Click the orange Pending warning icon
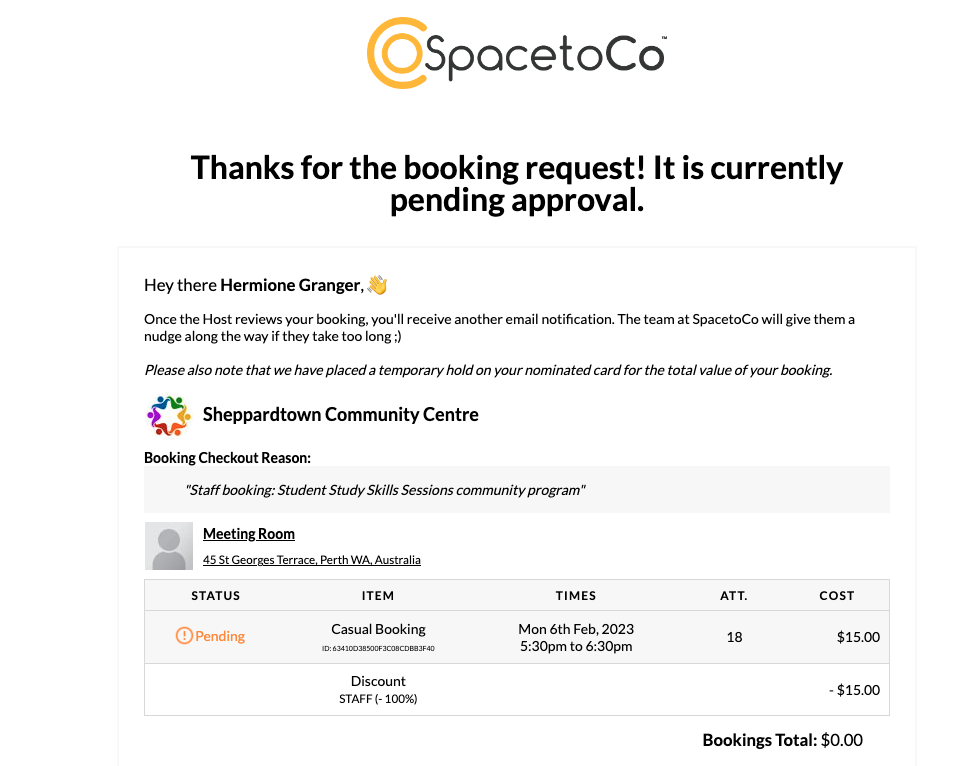This screenshot has height=766, width=971. coord(184,636)
